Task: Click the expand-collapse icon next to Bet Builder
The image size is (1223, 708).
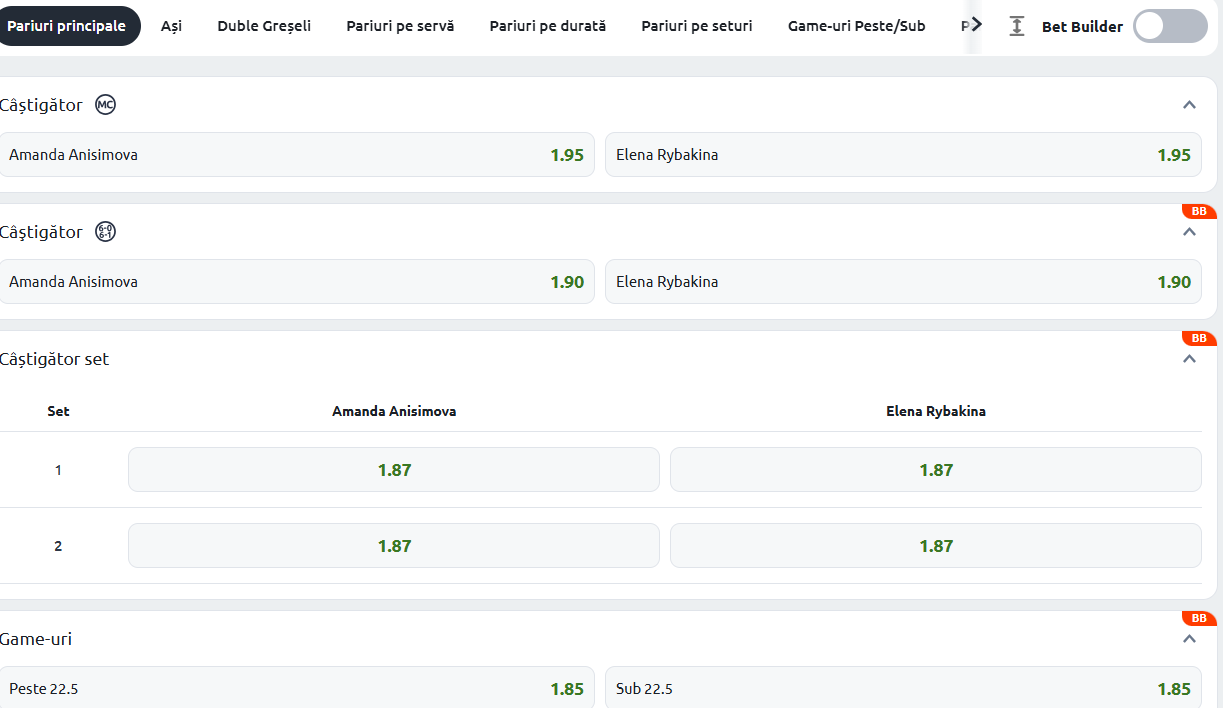Action: pyautogui.click(x=1017, y=27)
